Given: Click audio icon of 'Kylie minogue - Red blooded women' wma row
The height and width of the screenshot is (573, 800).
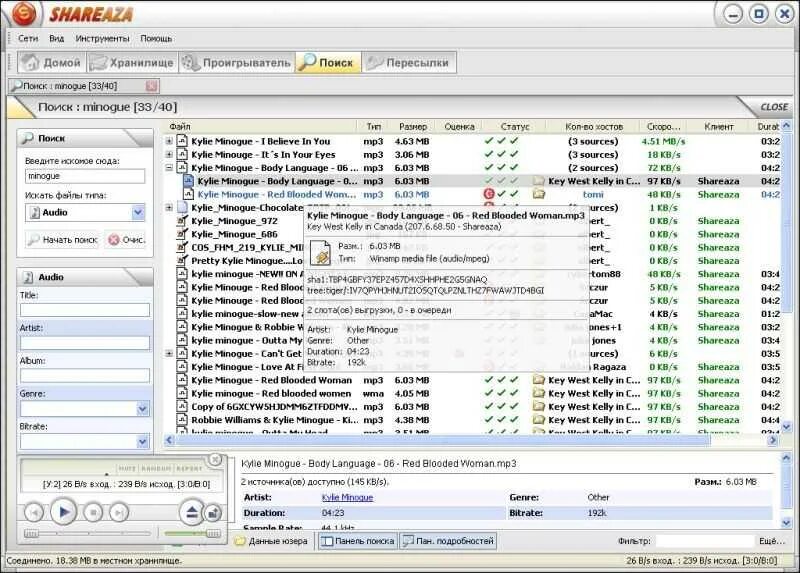Looking at the screenshot, I should point(182,393).
